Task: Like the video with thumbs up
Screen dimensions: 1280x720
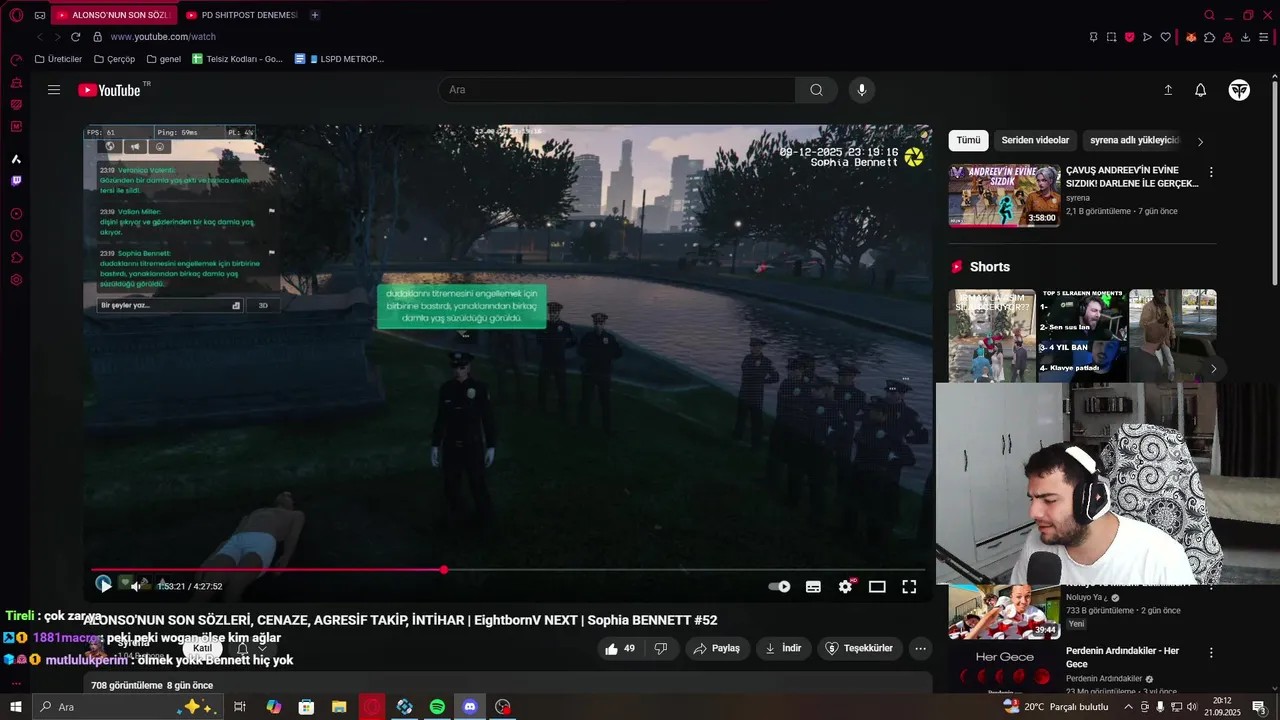Action: 620,648
